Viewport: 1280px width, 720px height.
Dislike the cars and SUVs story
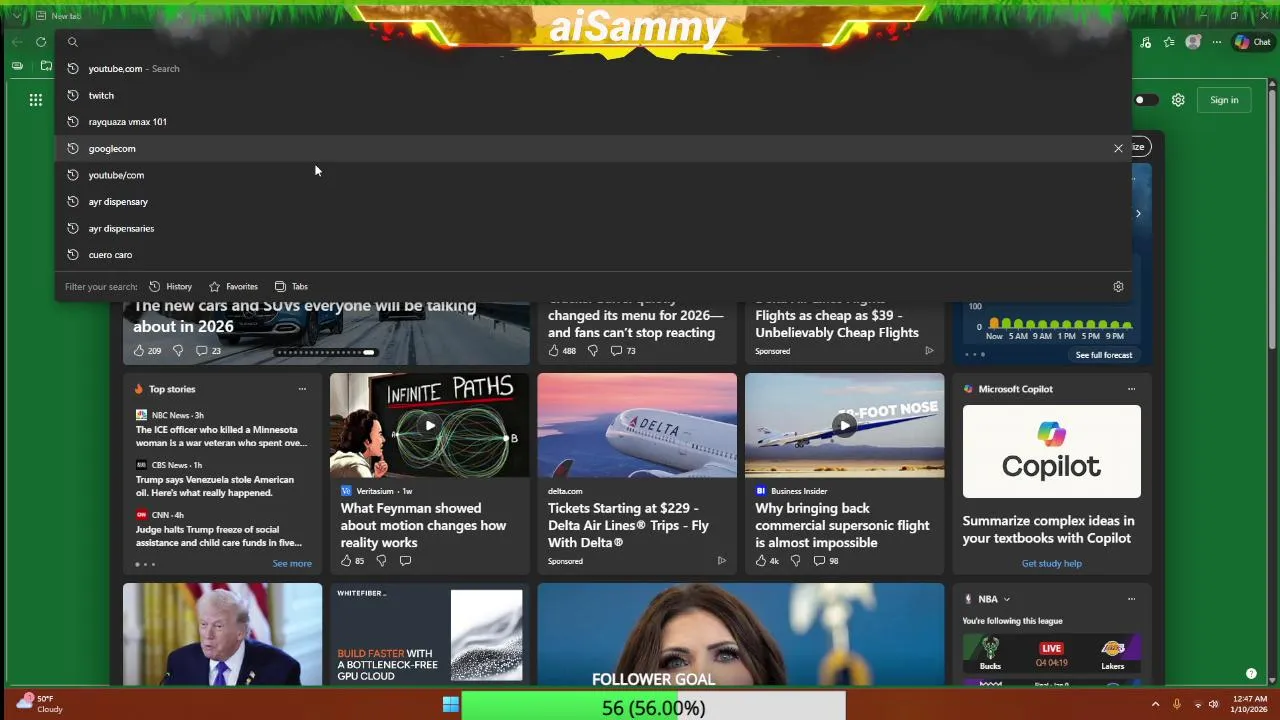pyautogui.click(x=178, y=351)
